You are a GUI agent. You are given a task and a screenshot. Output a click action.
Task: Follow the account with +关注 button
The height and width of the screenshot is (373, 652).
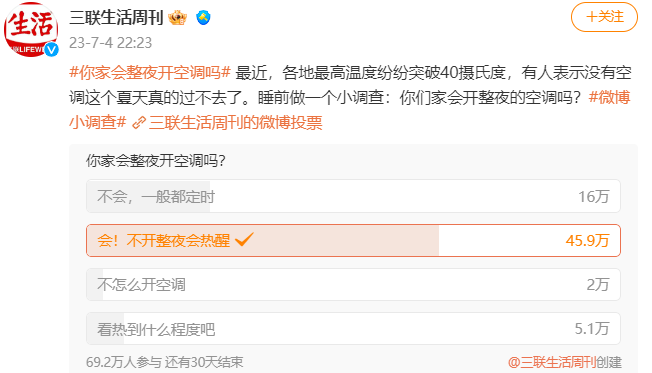[x=604, y=17]
